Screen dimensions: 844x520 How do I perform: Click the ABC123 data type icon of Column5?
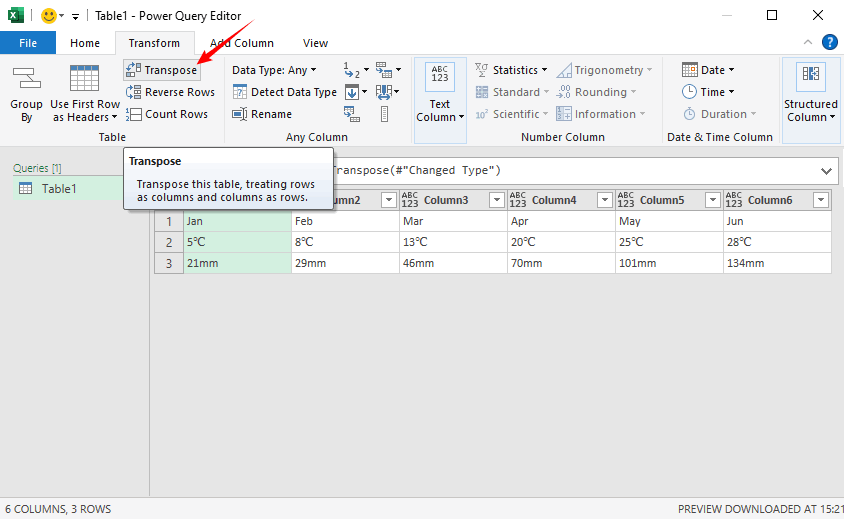coord(625,200)
